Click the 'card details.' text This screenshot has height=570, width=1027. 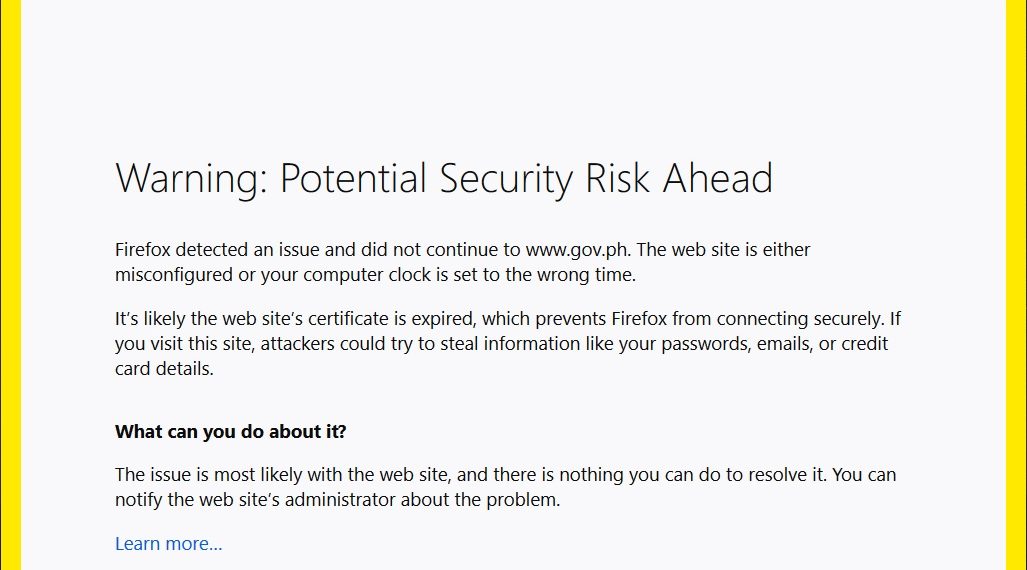[x=165, y=368]
